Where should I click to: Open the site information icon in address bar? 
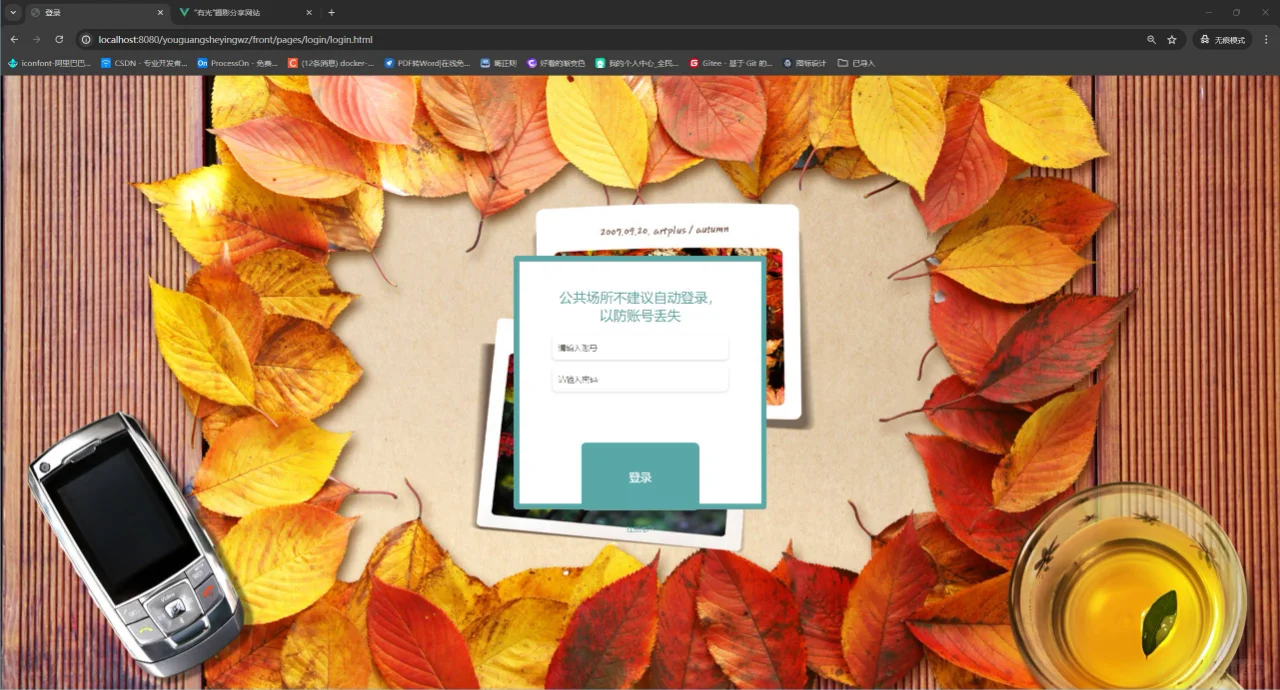pos(87,40)
